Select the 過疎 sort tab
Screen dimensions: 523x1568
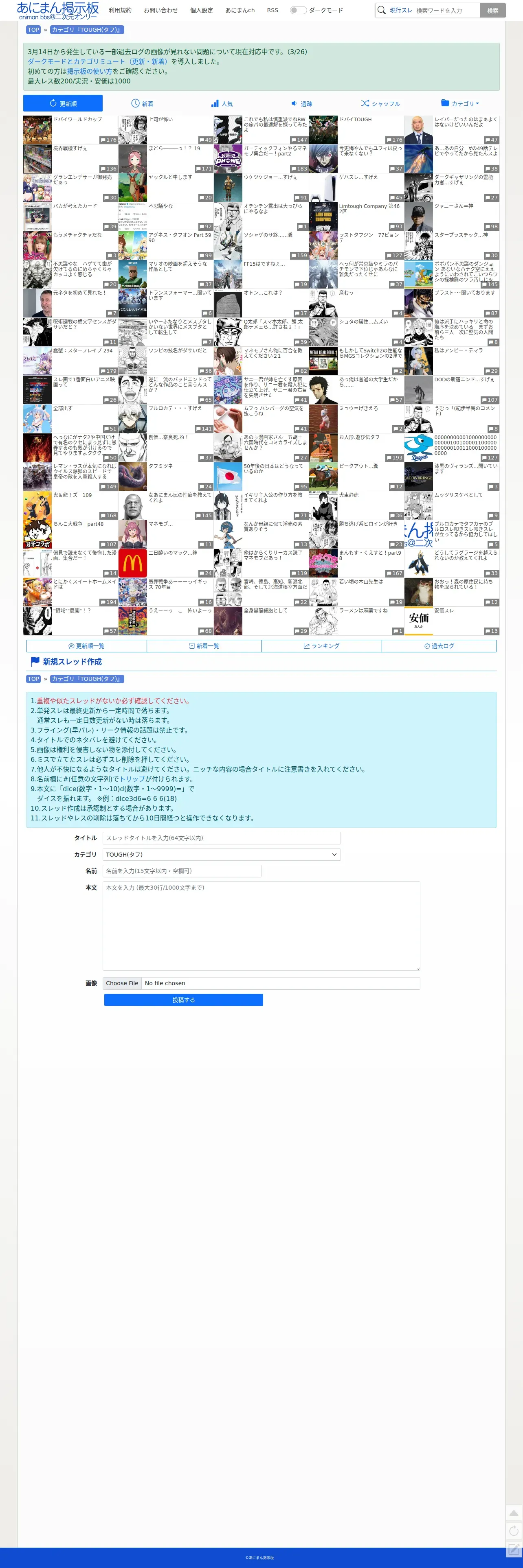tap(301, 103)
